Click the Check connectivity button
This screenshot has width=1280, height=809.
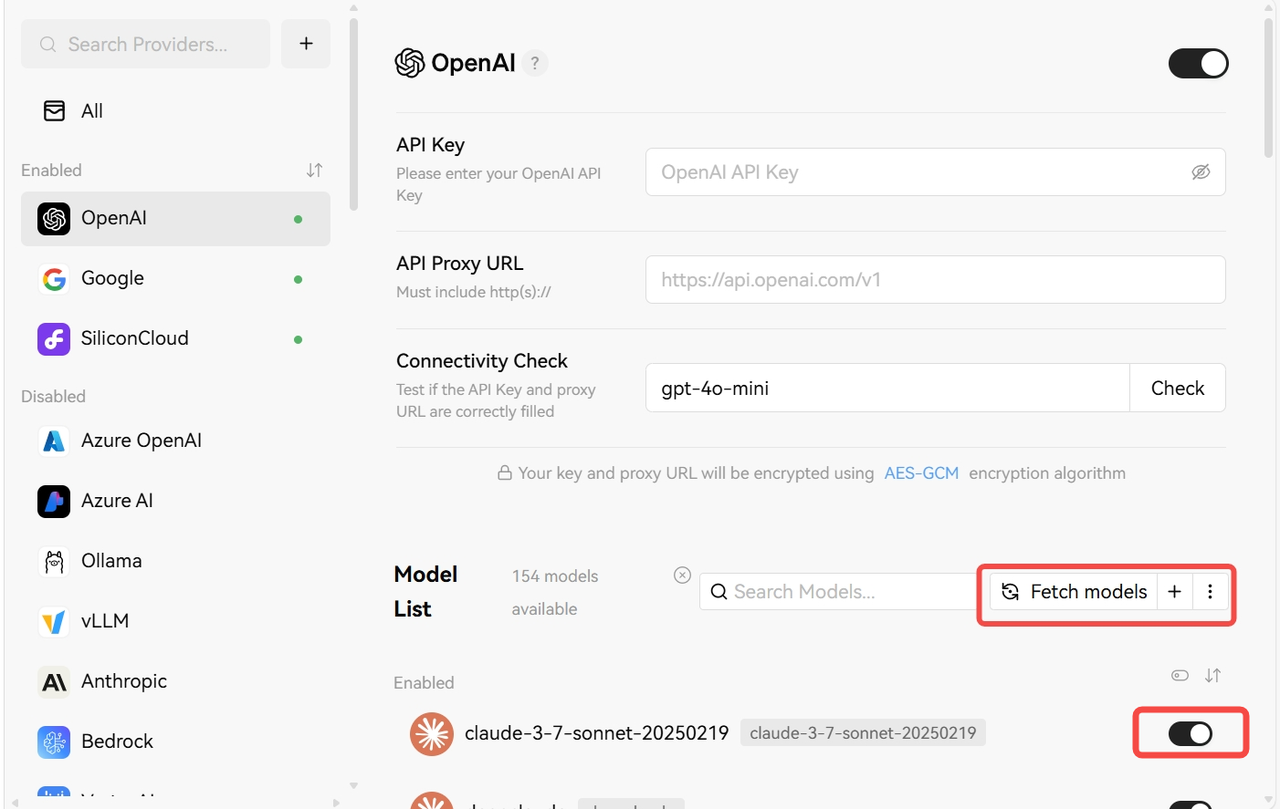pyautogui.click(x=1177, y=388)
